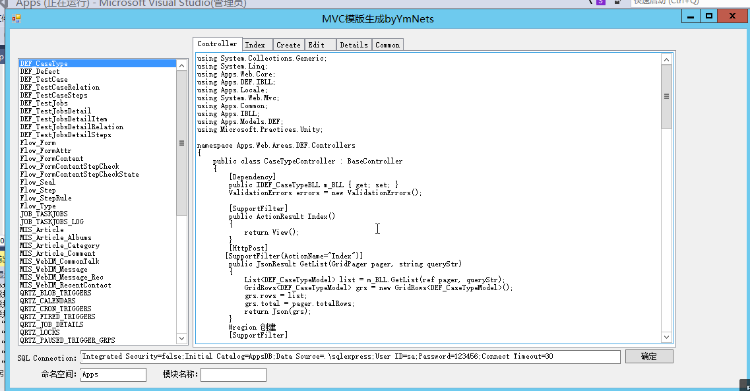Click the CaseTypeController class declaration line
This screenshot has width=750, height=391.
coord(308,161)
